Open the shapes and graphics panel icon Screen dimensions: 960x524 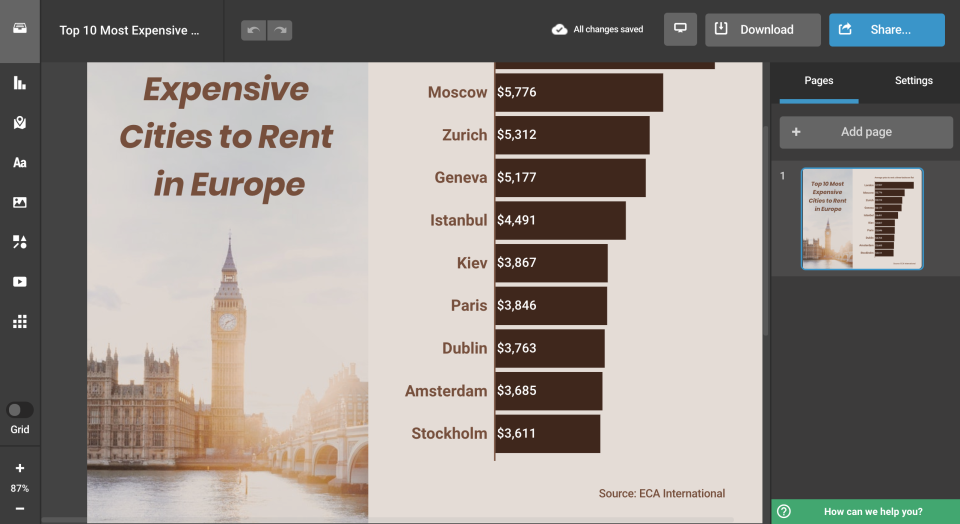[x=20, y=242]
